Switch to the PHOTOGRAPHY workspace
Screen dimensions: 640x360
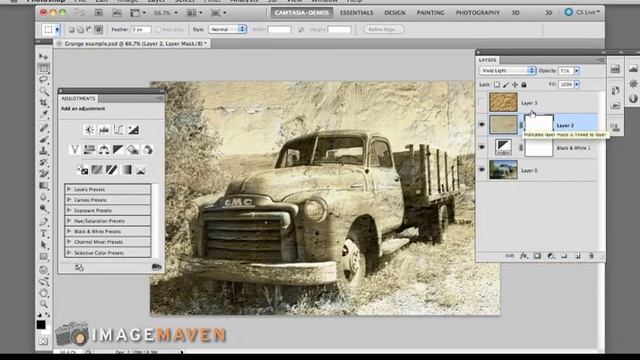click(x=478, y=13)
